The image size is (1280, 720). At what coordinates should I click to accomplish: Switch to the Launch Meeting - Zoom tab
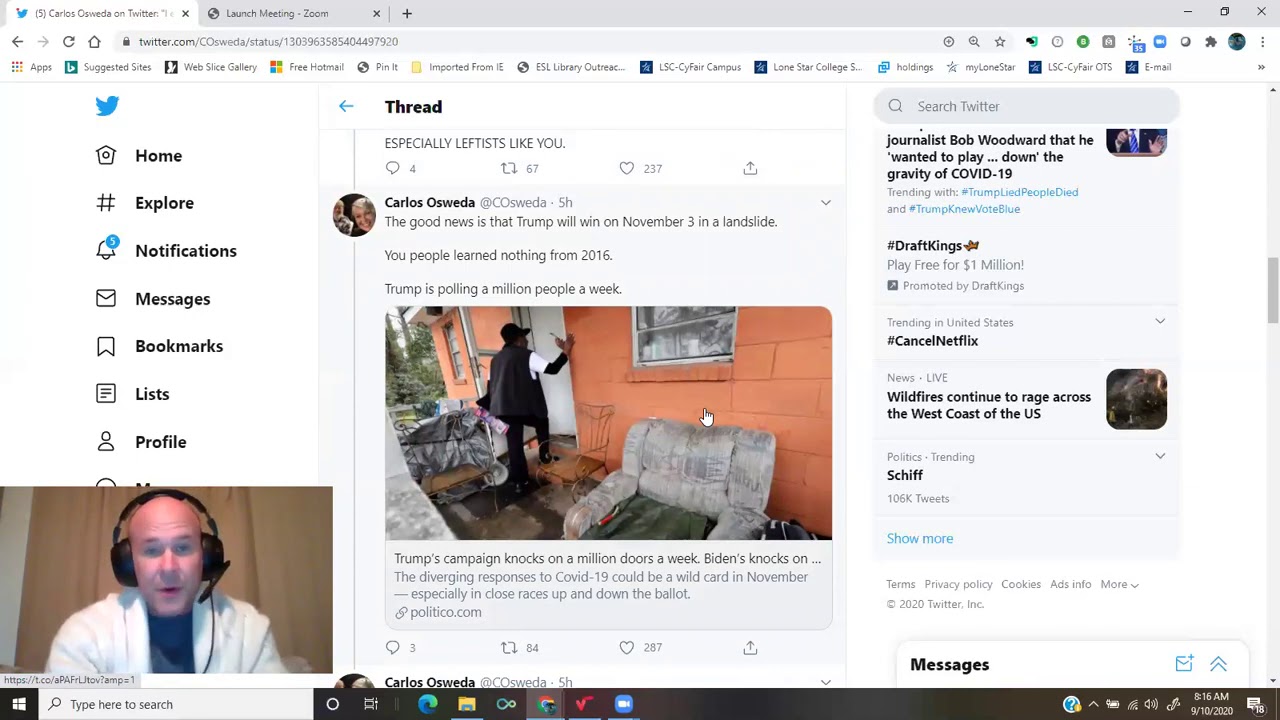[295, 14]
